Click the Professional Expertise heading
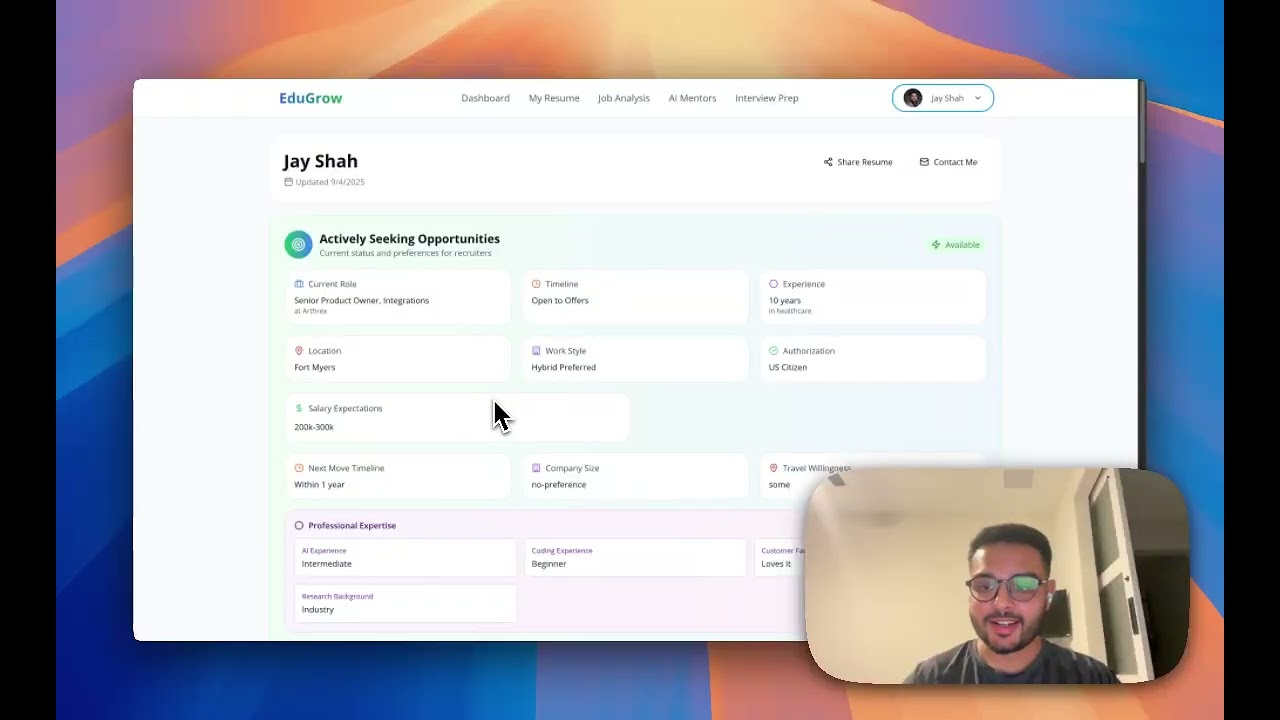The height and width of the screenshot is (720, 1280). 352,525
